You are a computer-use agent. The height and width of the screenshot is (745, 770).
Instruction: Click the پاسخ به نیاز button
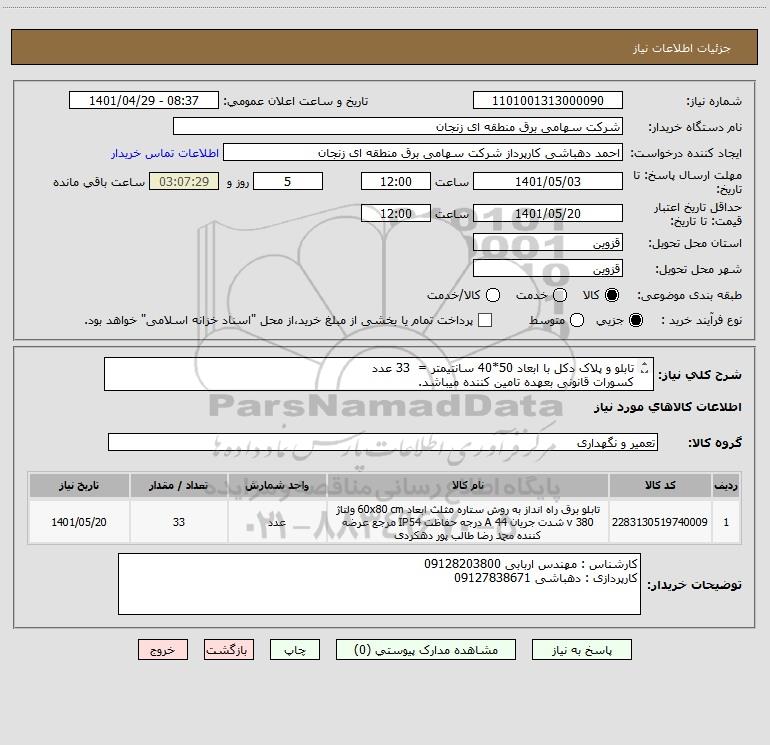(582, 650)
